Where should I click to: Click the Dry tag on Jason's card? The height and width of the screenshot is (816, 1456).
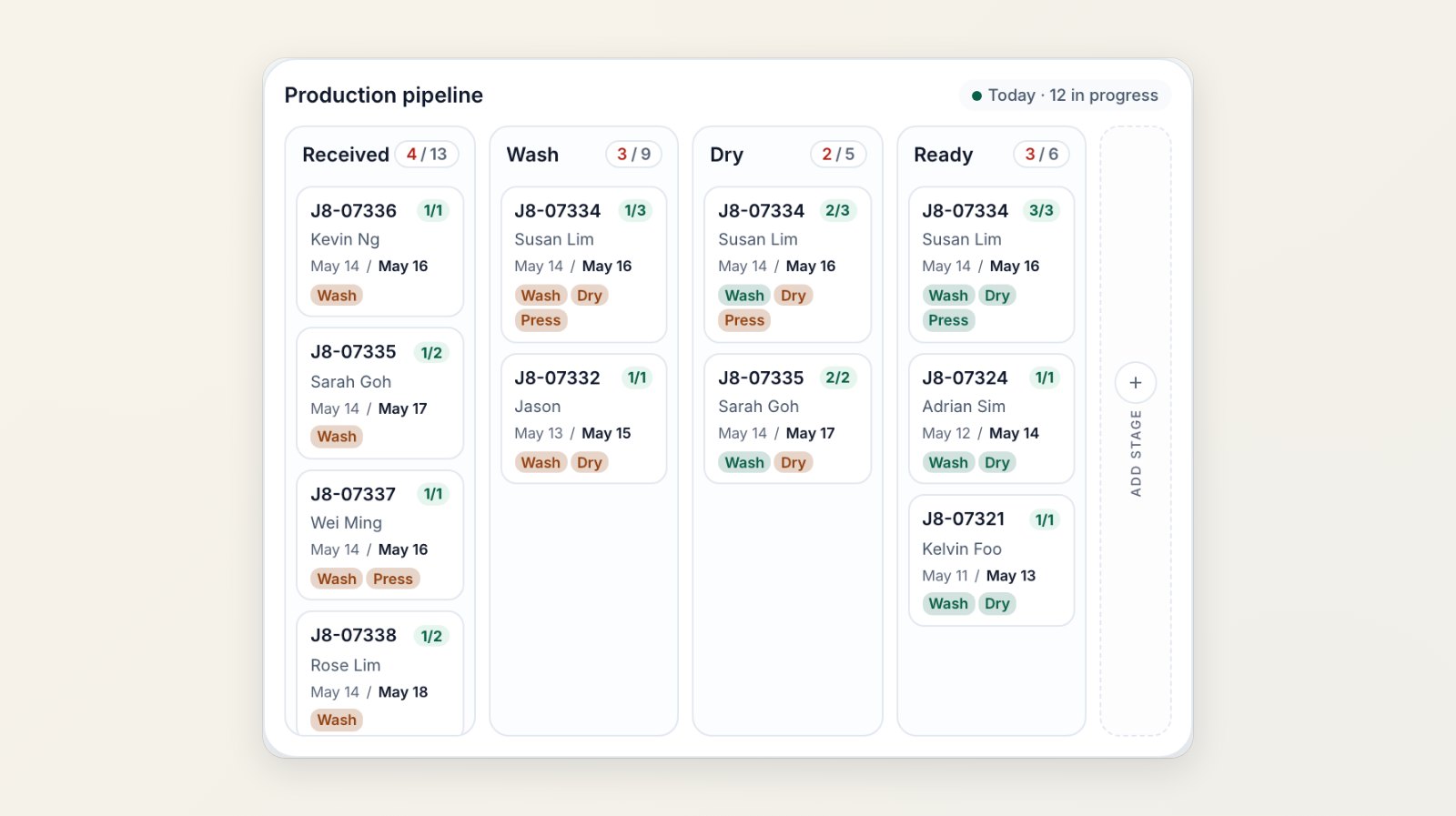[590, 462]
